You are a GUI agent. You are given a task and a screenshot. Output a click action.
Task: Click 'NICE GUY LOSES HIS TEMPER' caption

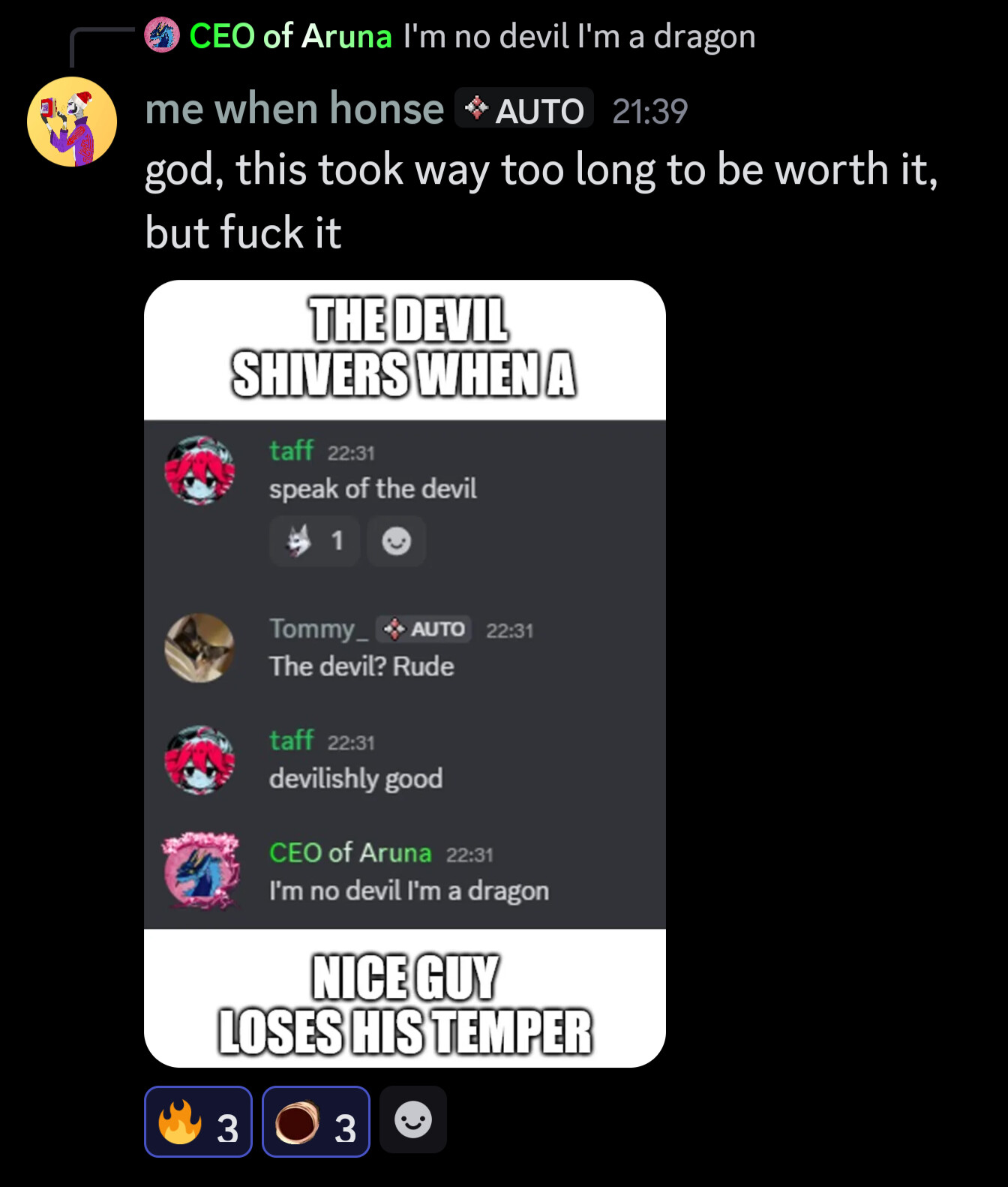405,1004
